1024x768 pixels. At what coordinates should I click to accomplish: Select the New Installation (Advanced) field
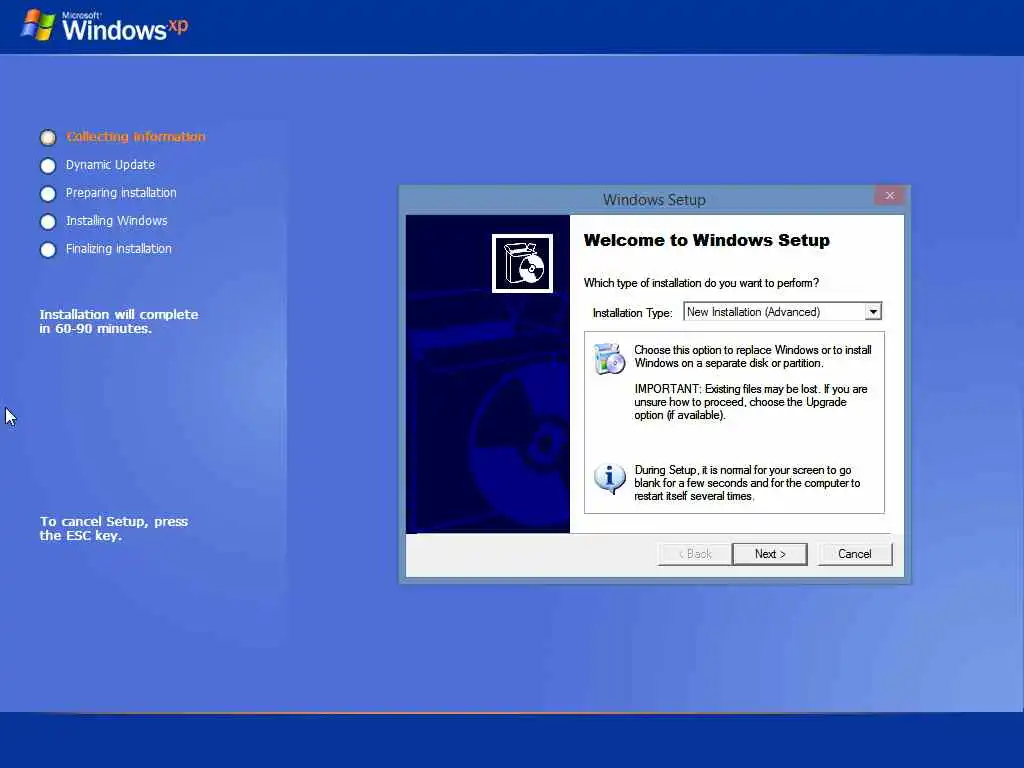coord(782,312)
